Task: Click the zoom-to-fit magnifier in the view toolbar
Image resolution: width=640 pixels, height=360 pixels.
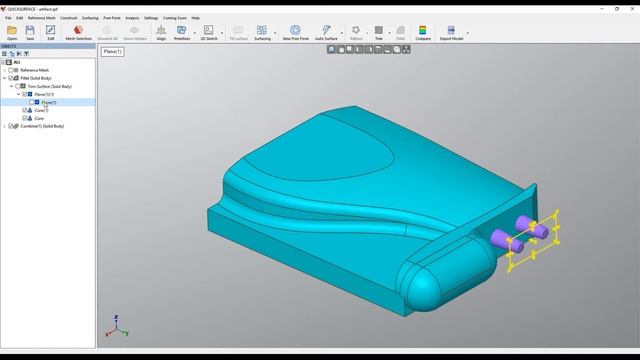Action: pos(331,49)
